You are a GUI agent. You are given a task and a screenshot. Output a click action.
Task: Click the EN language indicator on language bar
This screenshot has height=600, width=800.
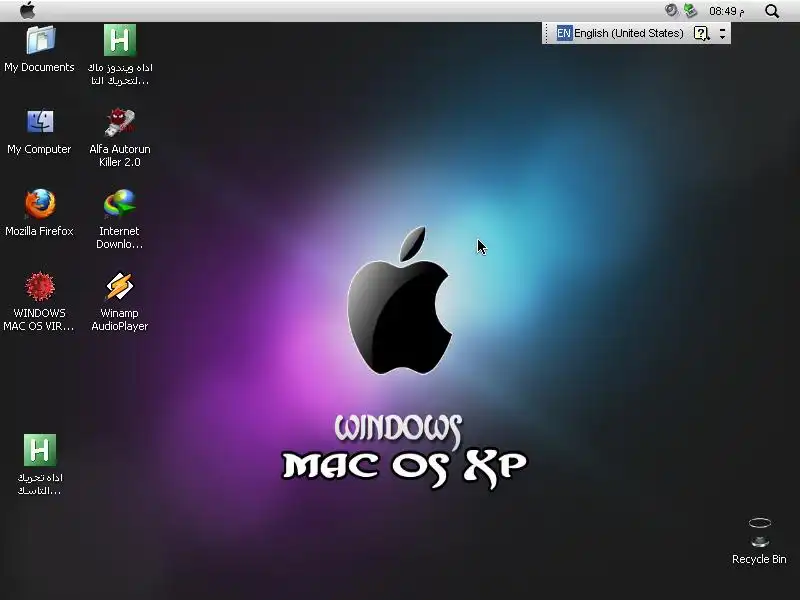[x=564, y=33]
